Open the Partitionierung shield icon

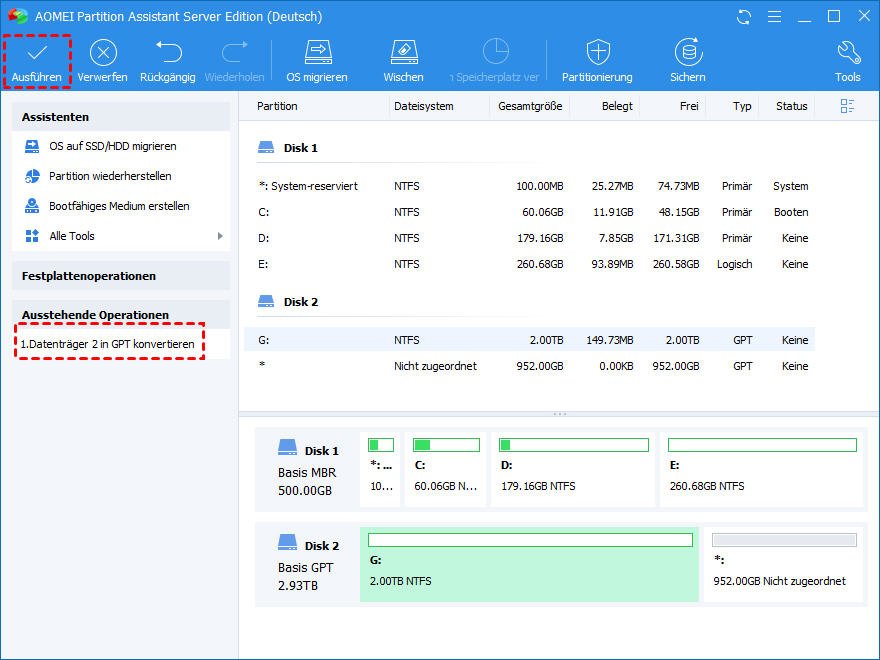pyautogui.click(x=597, y=53)
